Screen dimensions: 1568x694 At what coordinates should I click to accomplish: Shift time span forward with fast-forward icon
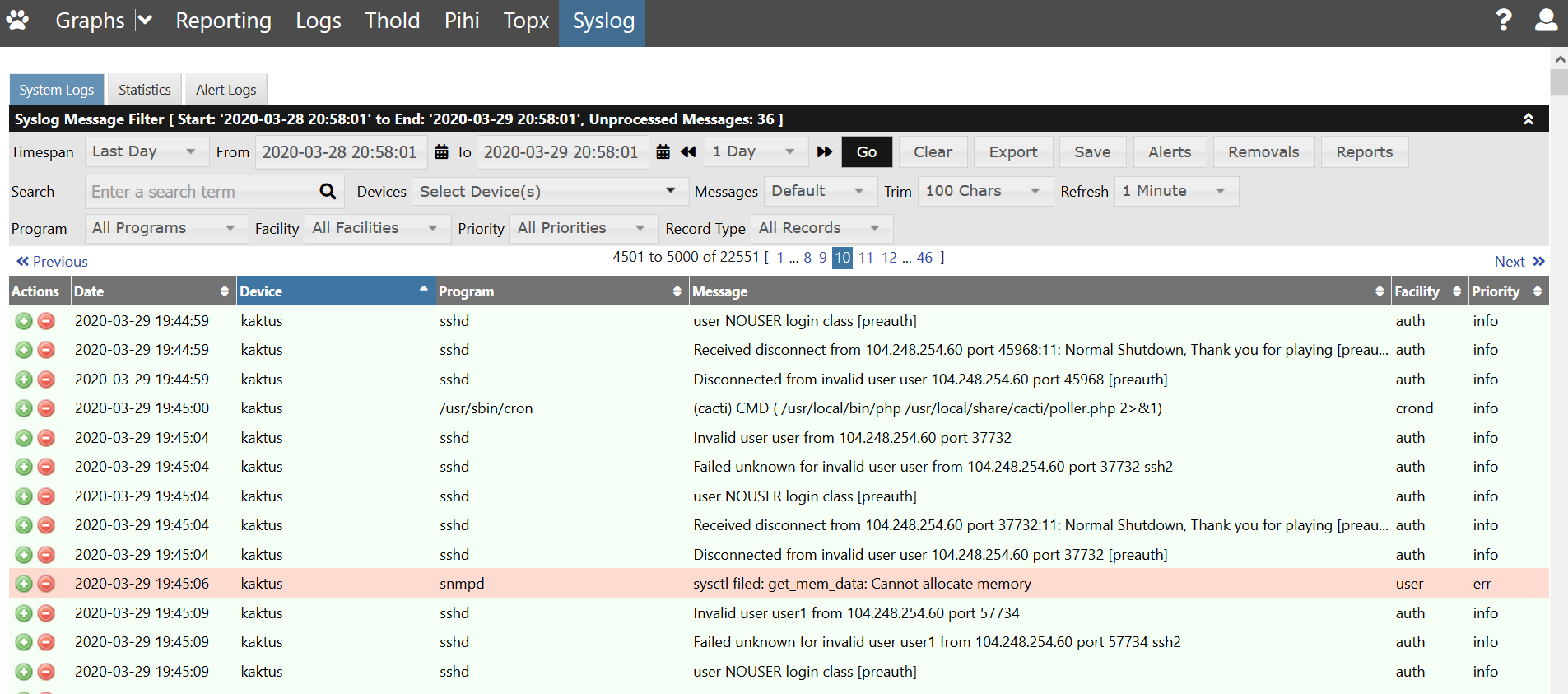824,152
